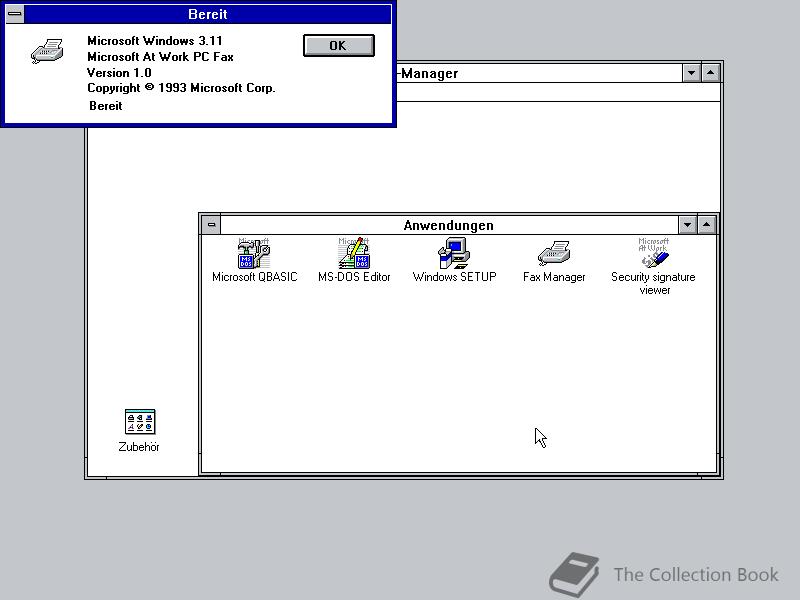
Task: Click the Anwendungen window title bar
Action: coord(449,225)
